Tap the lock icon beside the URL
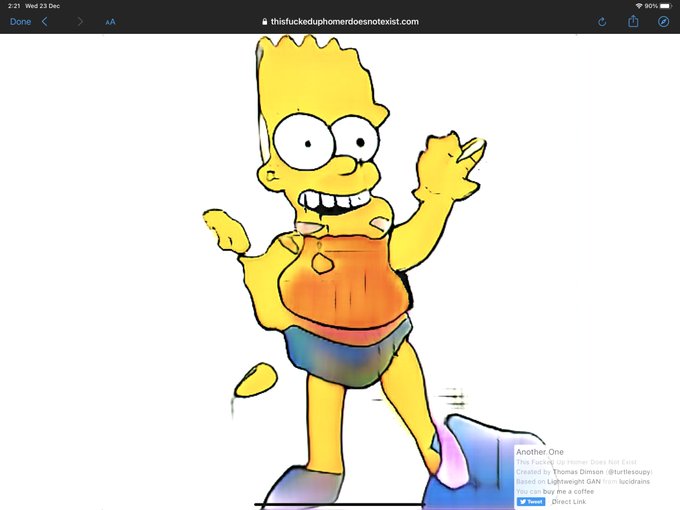Screen dimensions: 680x510 (265, 22)
